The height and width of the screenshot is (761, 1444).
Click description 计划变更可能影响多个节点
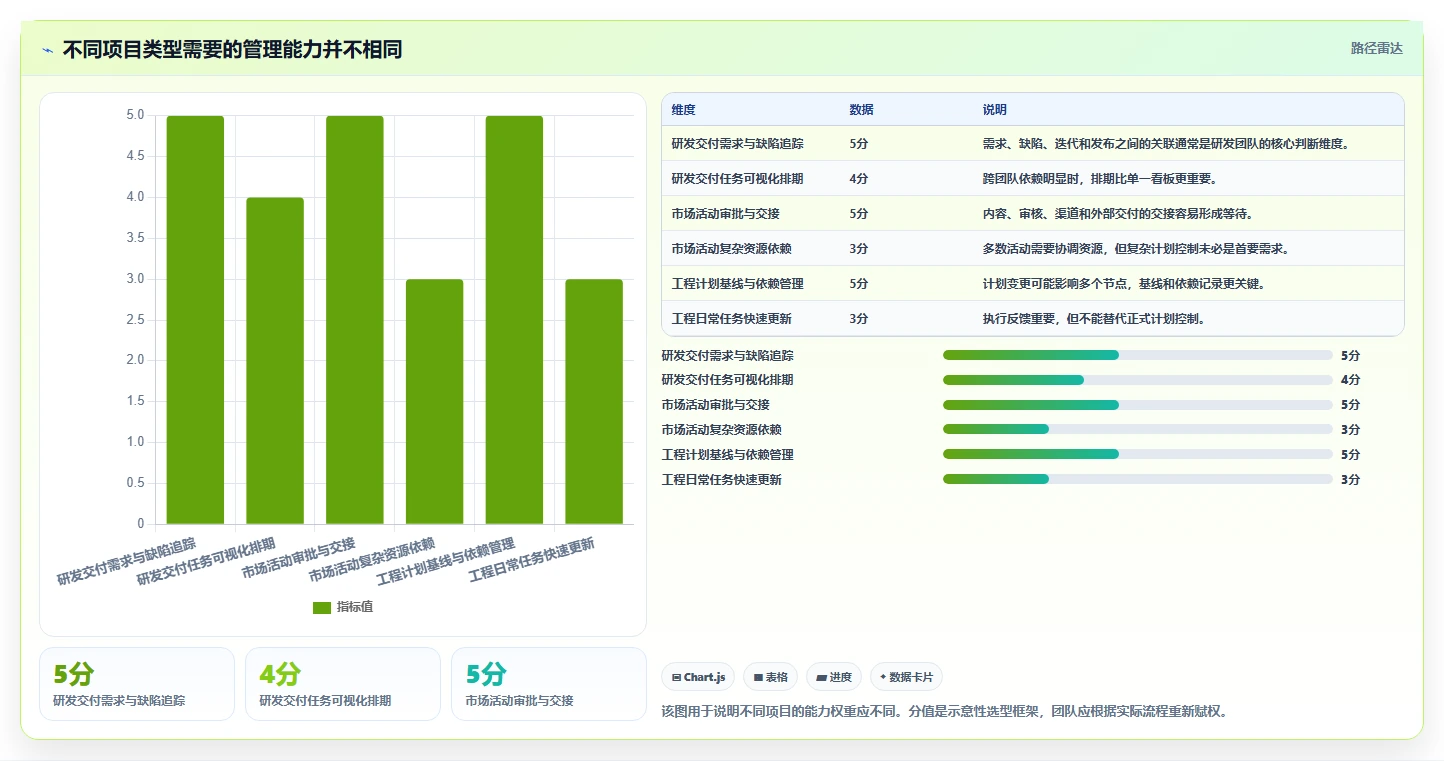1125,284
